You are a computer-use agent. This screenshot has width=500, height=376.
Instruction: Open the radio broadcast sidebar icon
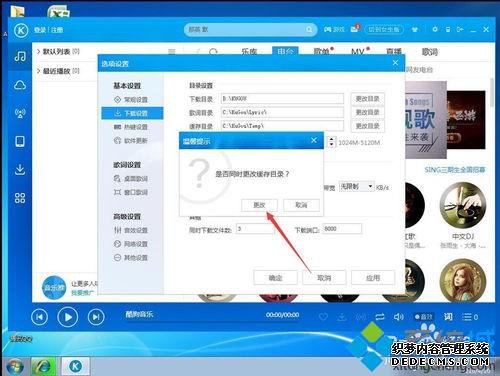[x=20, y=113]
